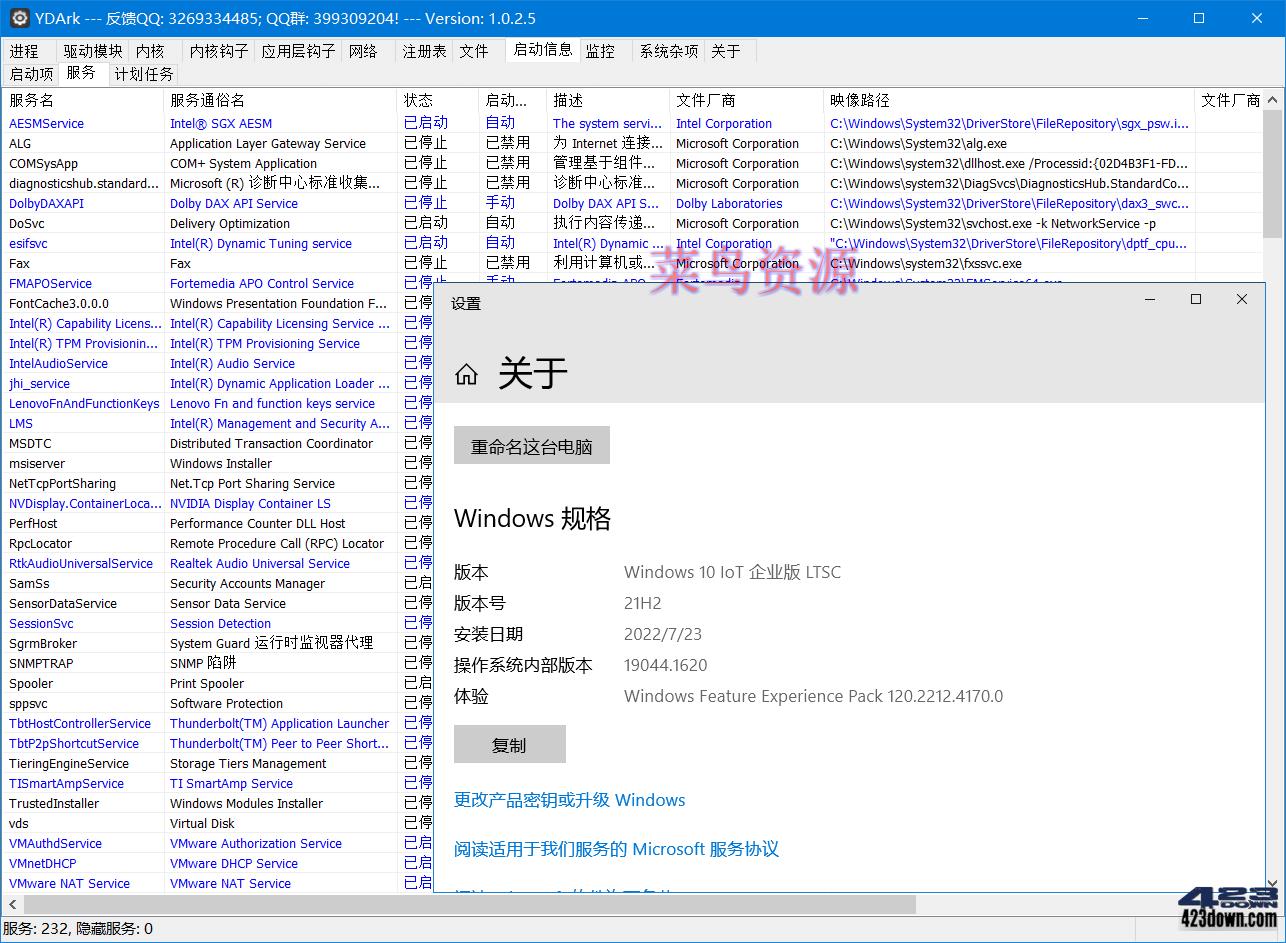Image resolution: width=1286 pixels, height=943 pixels.
Task: Open the 计划任务 tab
Action: point(144,73)
